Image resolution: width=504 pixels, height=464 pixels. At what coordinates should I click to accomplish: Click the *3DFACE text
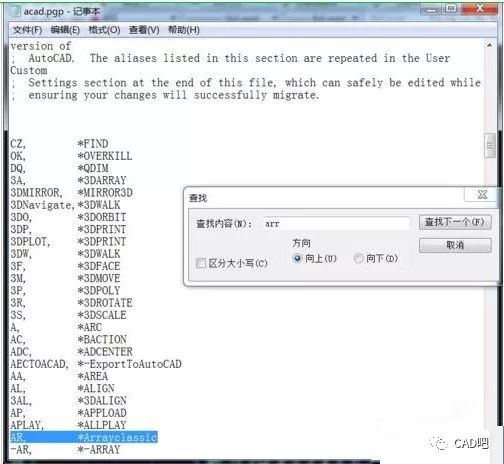99,266
